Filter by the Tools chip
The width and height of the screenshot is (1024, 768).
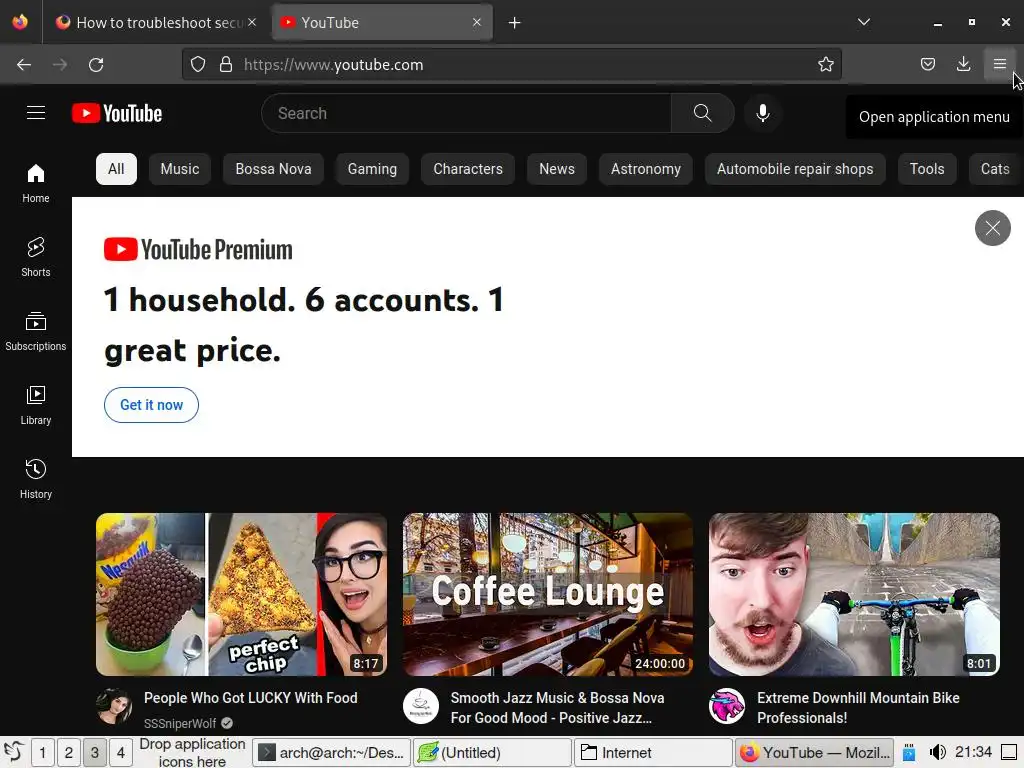[927, 169]
